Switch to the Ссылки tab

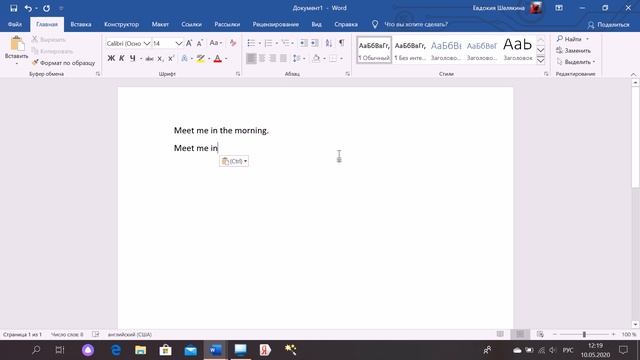pos(191,24)
